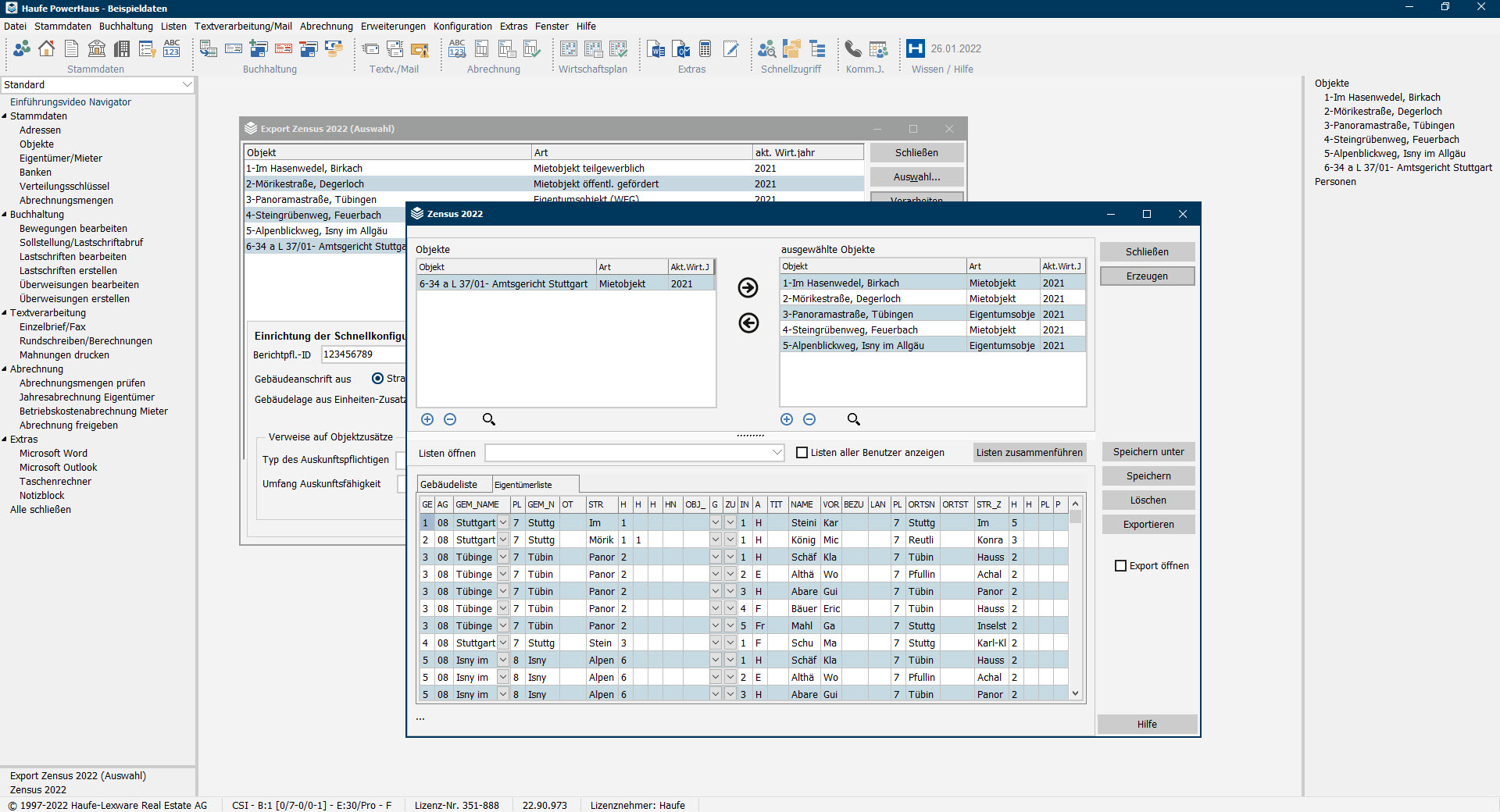This screenshot has height=812, width=1500.
Task: Click the Exportieren button
Action: point(1148,525)
